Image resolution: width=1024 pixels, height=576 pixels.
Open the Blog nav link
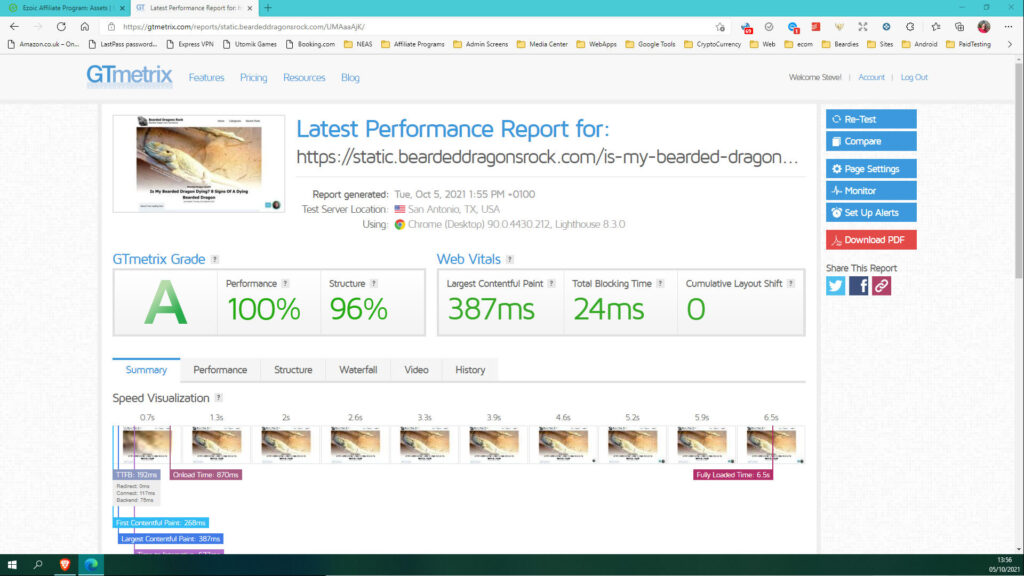pos(350,77)
